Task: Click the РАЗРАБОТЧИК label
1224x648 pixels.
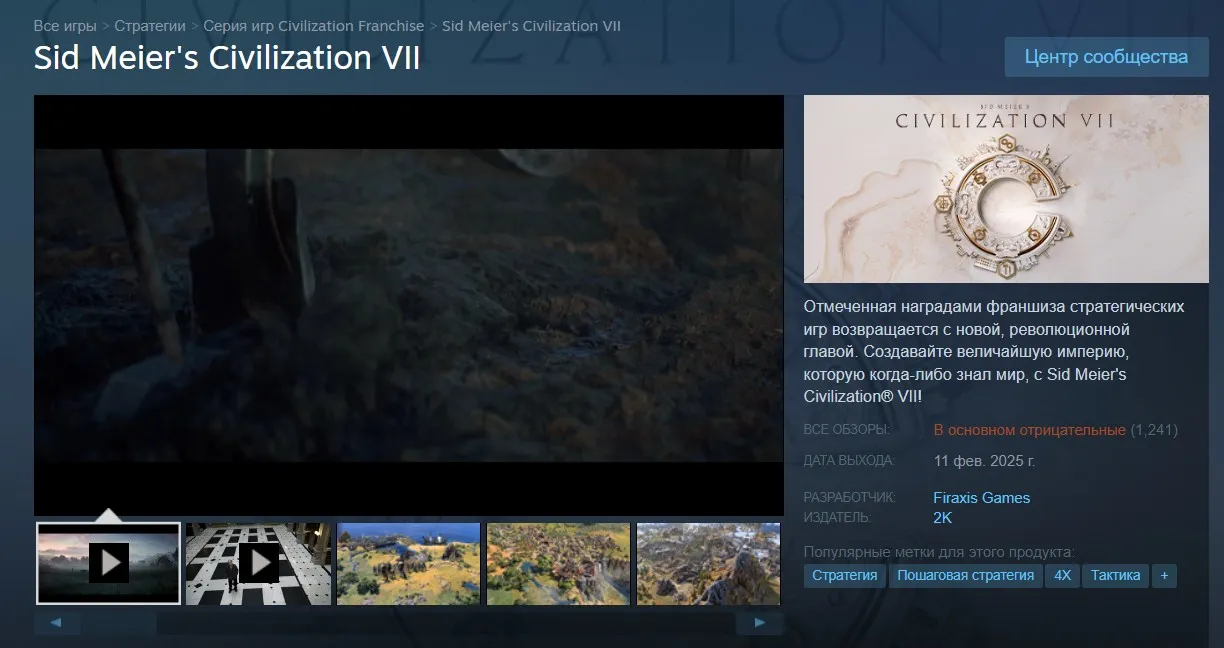Action: (850, 497)
